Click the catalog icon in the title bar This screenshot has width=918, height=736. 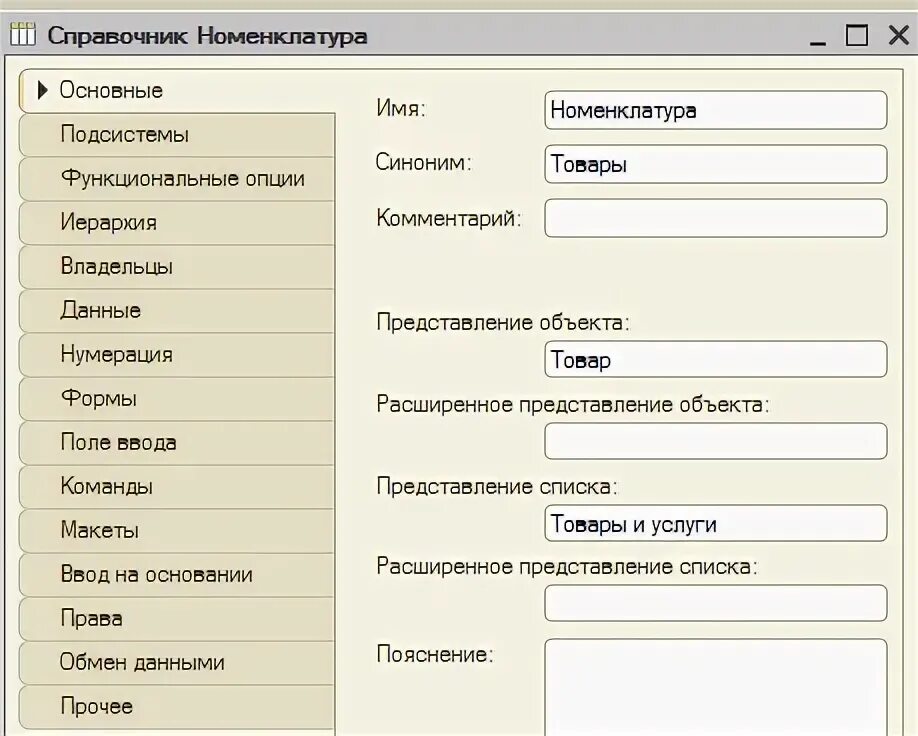click(x=23, y=35)
